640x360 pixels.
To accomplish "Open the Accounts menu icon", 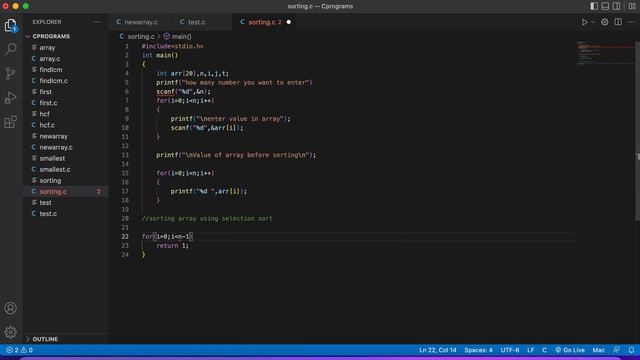I will [x=11, y=308].
